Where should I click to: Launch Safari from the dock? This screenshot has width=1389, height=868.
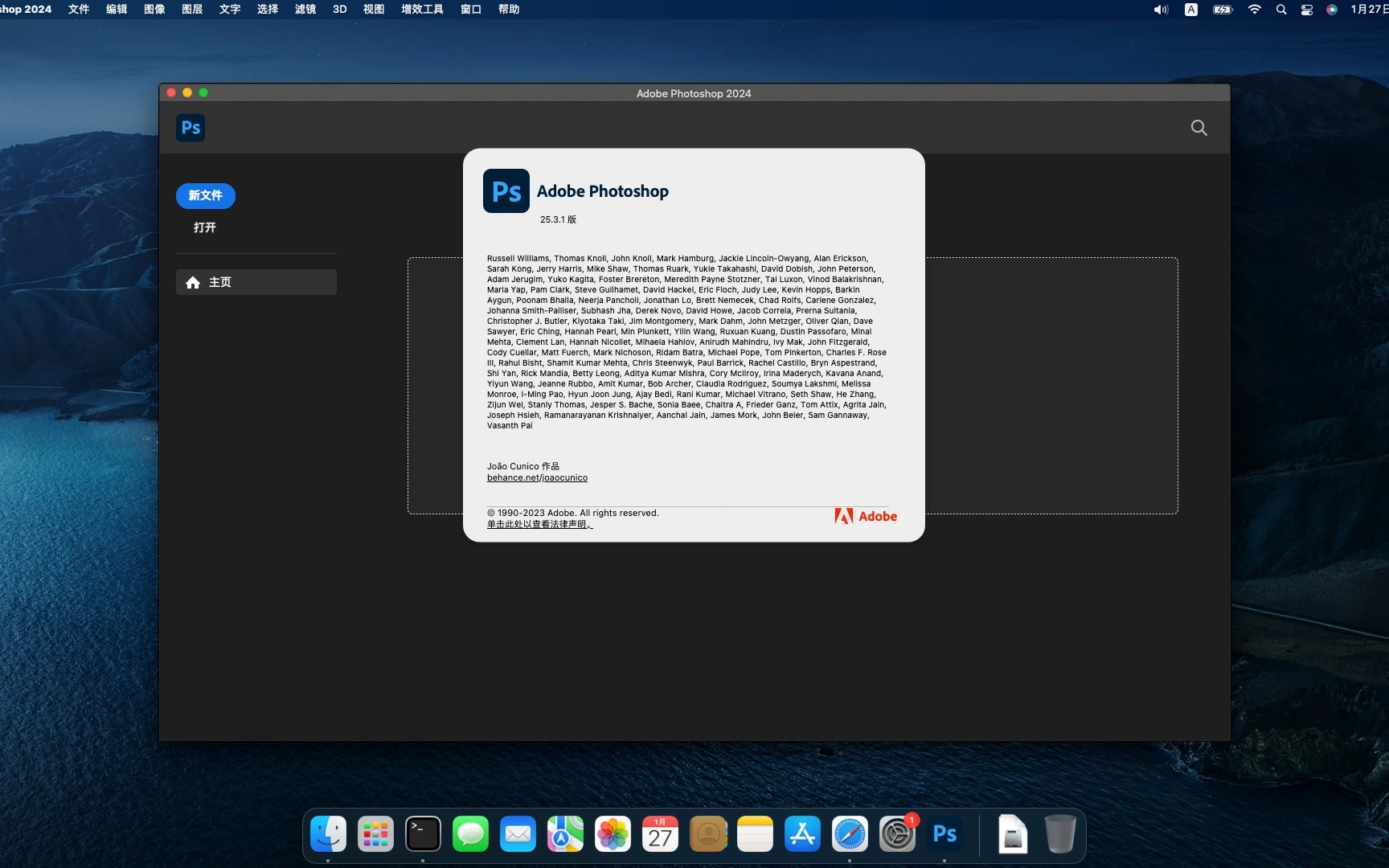[850, 834]
